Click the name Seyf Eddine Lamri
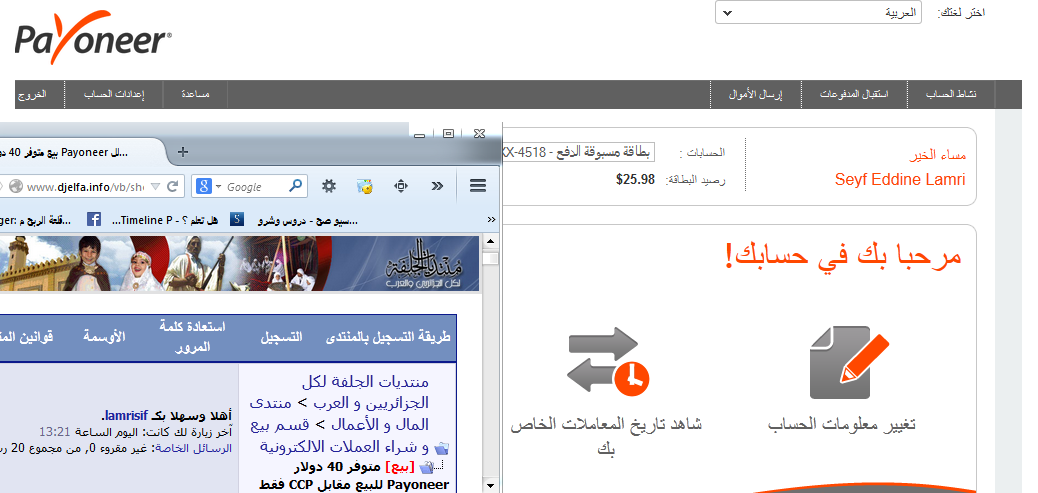 coord(900,179)
